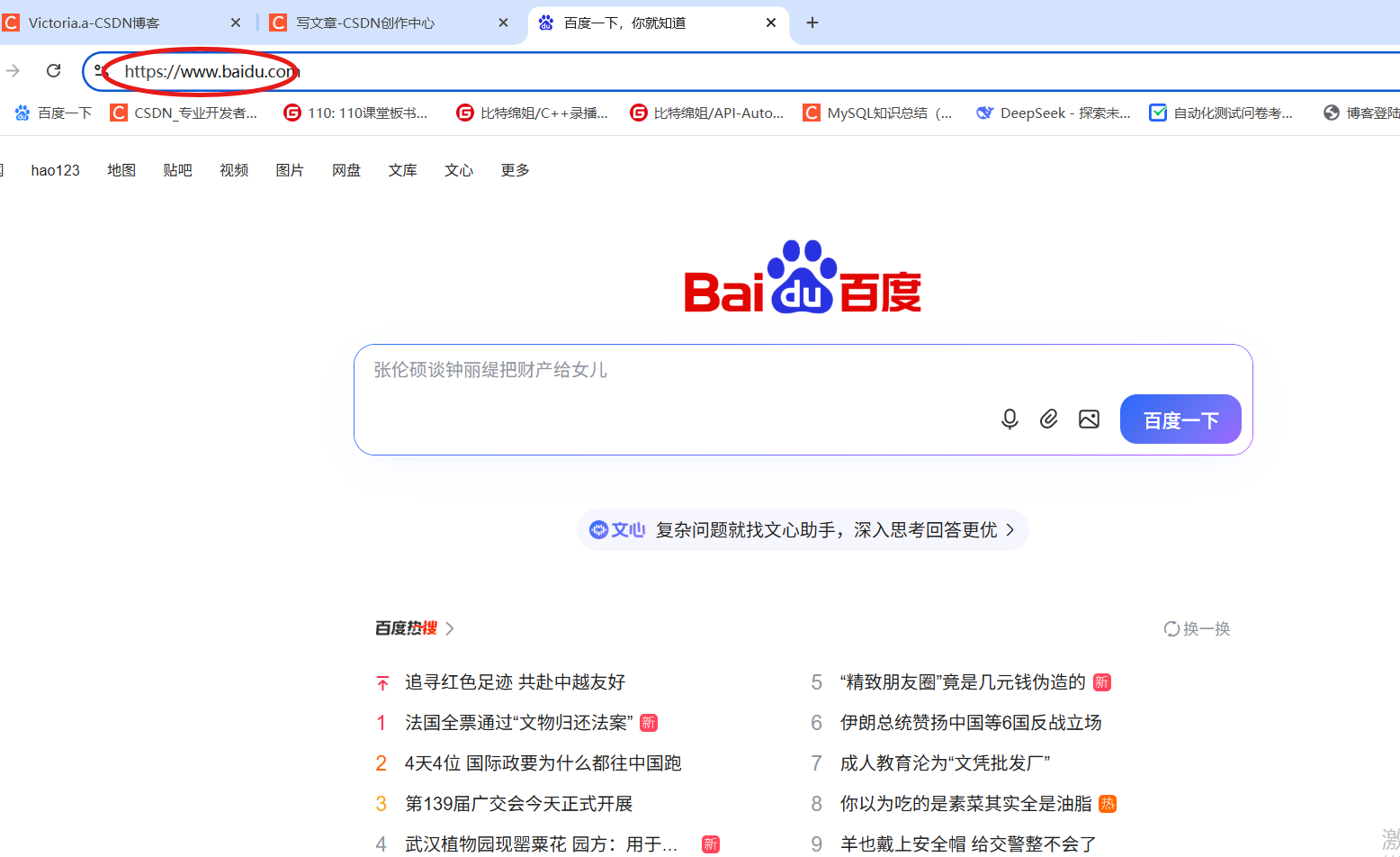Viewport: 1400px width, 857px height.
Task: Switch to the 写文章-CSDN创作中心 tab
Action: tap(390, 23)
